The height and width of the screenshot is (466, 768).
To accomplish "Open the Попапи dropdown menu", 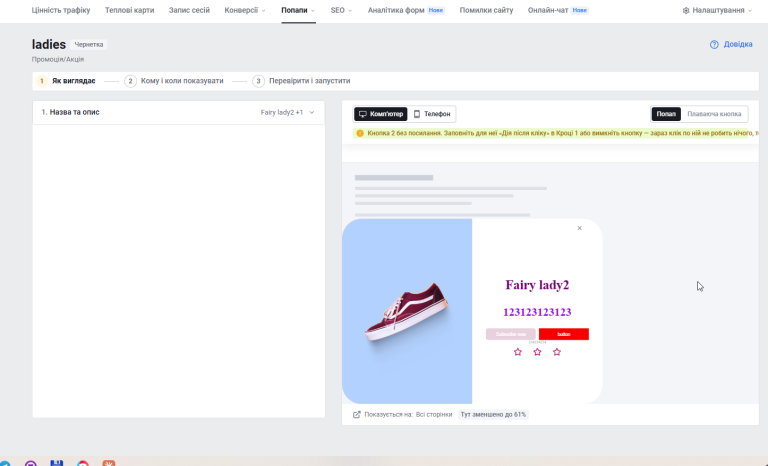I will pos(298,10).
